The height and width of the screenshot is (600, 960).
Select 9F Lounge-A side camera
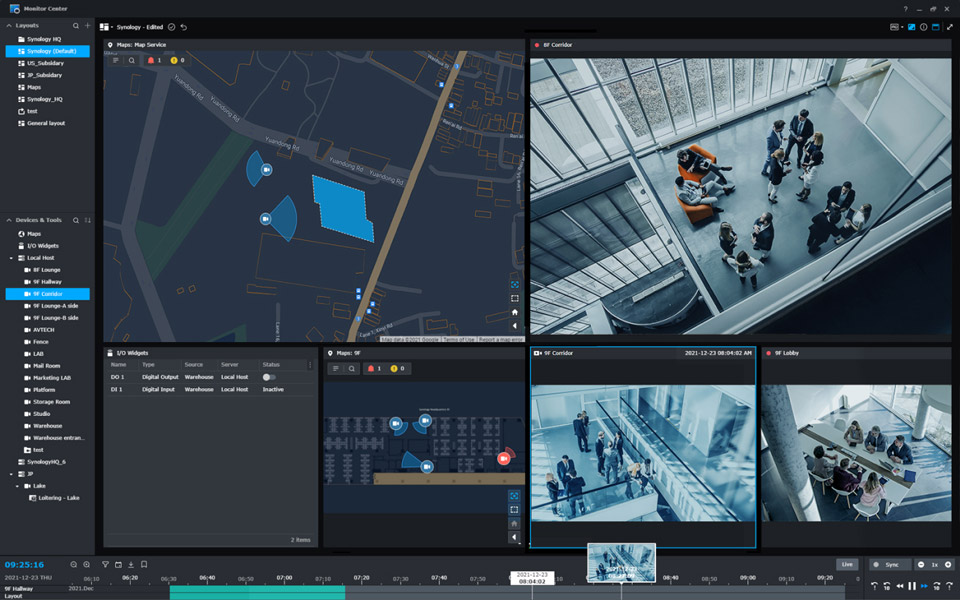tap(55, 306)
